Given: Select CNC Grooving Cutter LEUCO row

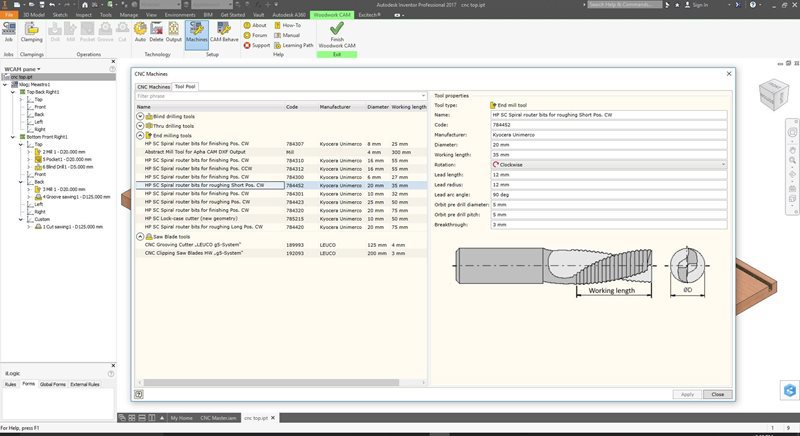Looking at the screenshot, I should pos(281,245).
